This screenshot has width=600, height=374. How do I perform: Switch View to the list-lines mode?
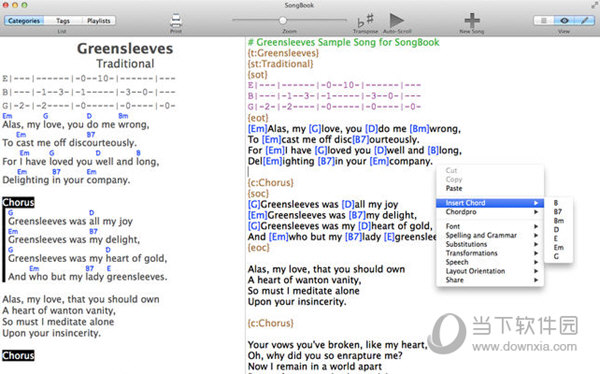coord(544,21)
